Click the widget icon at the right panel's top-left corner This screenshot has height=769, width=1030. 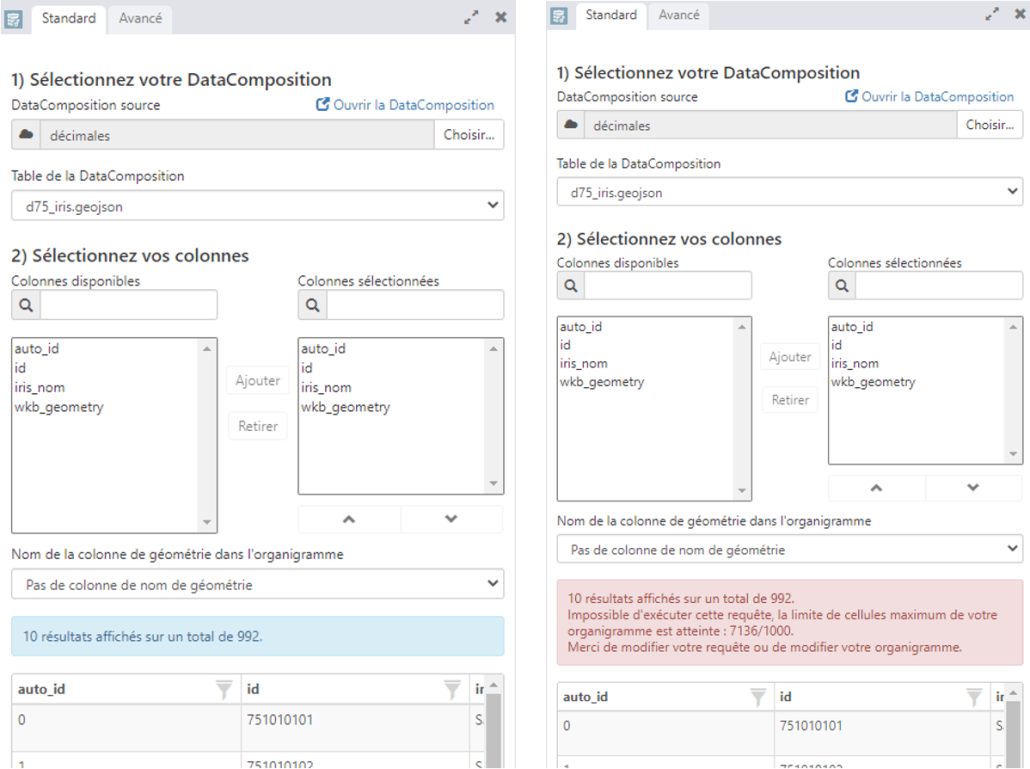[559, 16]
